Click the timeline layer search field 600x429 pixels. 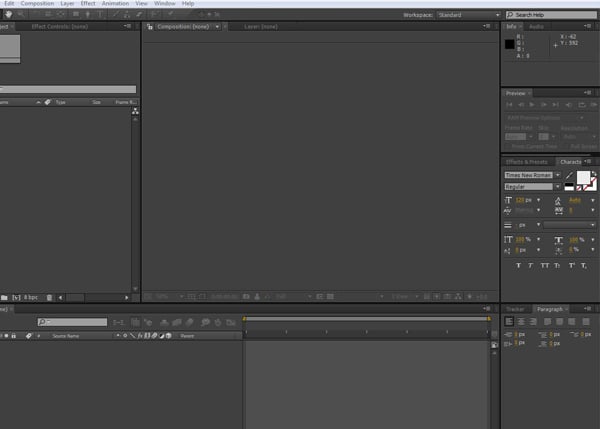click(72, 322)
